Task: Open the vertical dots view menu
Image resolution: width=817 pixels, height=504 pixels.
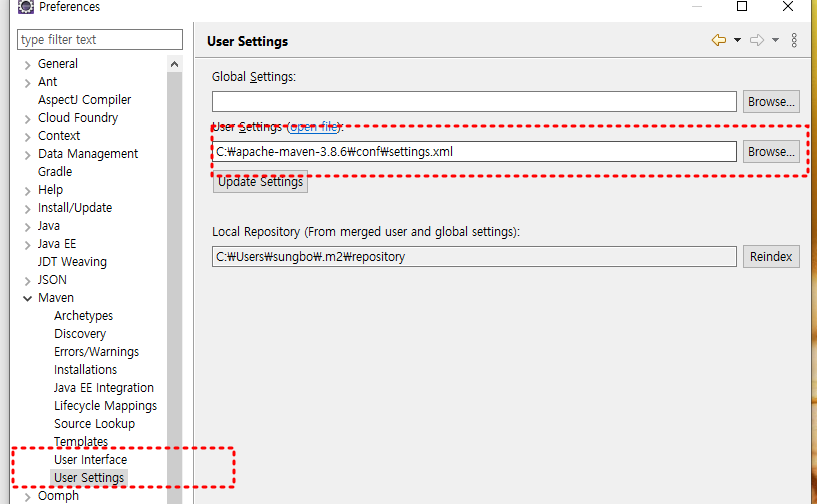Action: pyautogui.click(x=794, y=40)
